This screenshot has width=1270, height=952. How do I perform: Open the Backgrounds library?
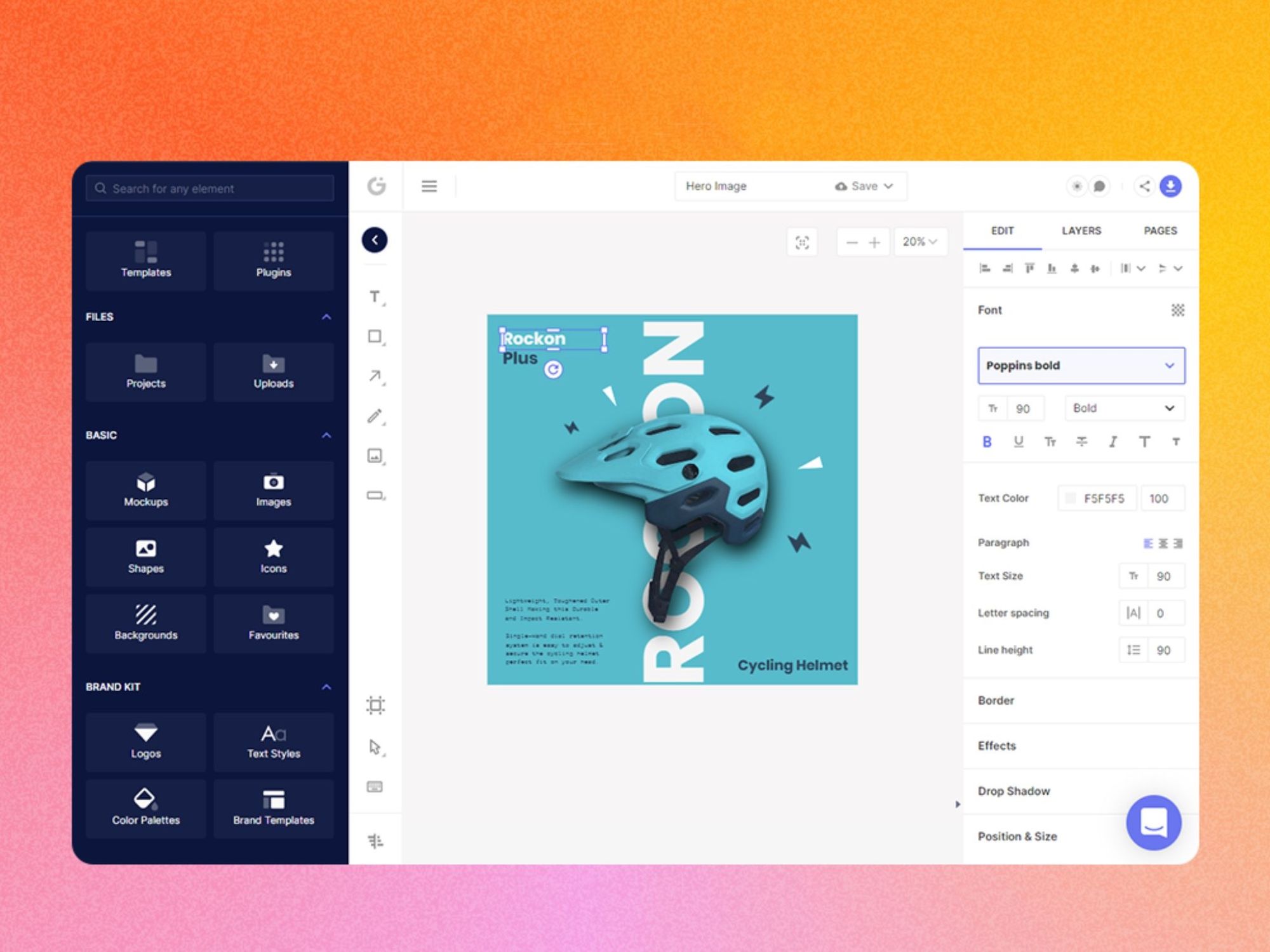tap(145, 623)
